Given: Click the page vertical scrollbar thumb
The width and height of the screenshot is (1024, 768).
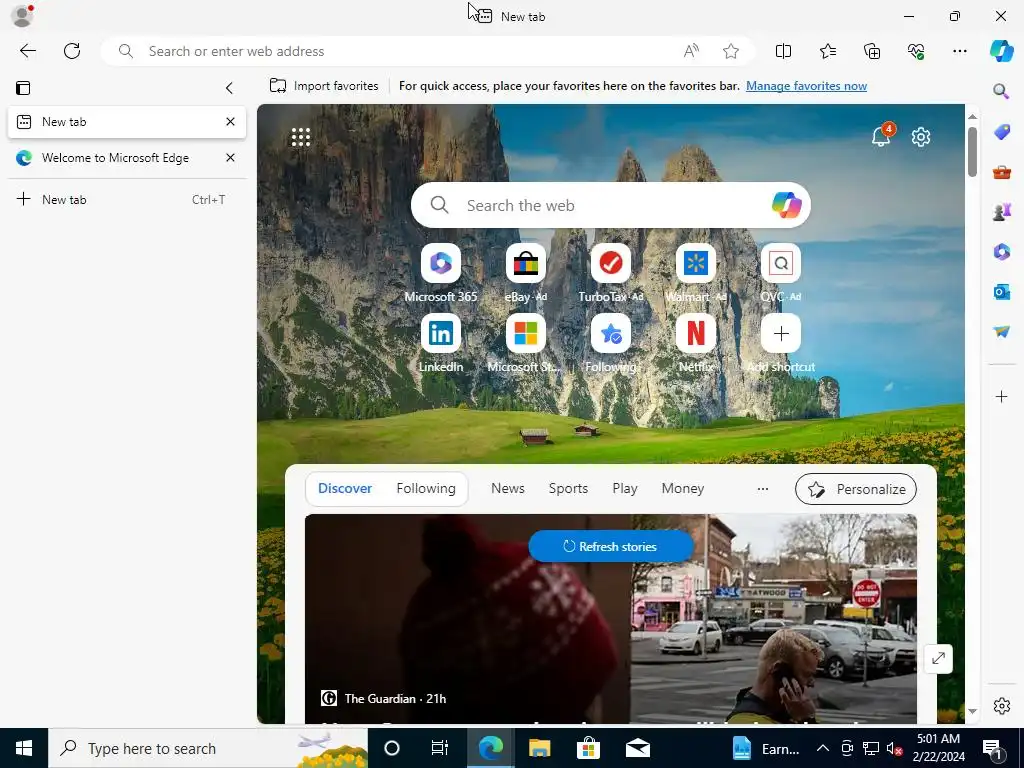Looking at the screenshot, I should (x=972, y=152).
